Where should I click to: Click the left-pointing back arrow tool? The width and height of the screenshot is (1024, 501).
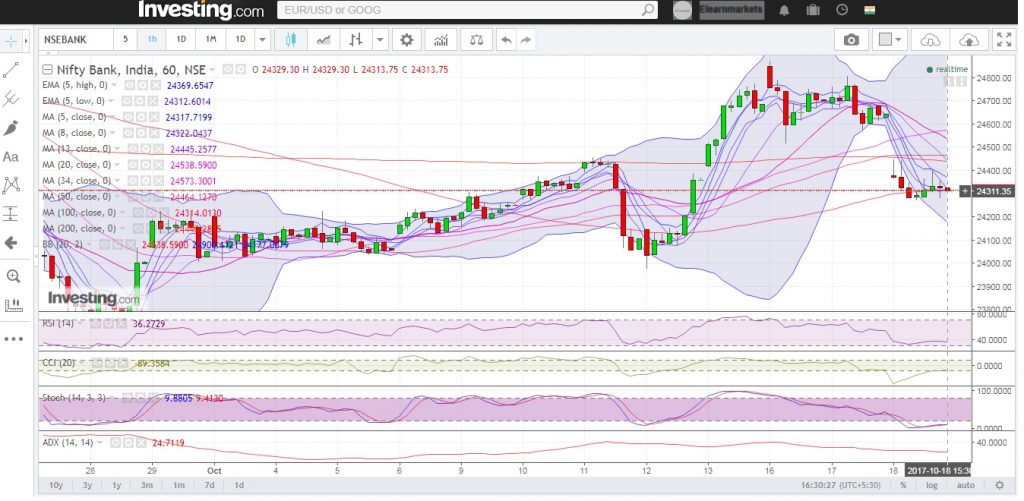point(11,243)
